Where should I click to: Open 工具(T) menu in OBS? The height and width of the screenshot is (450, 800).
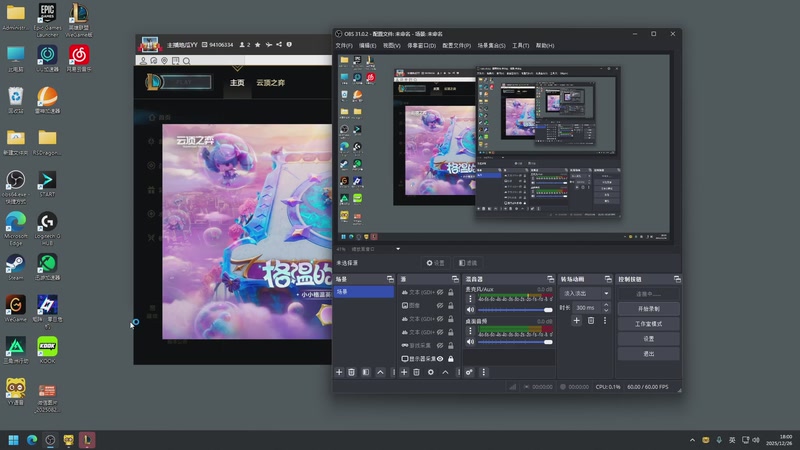520,45
